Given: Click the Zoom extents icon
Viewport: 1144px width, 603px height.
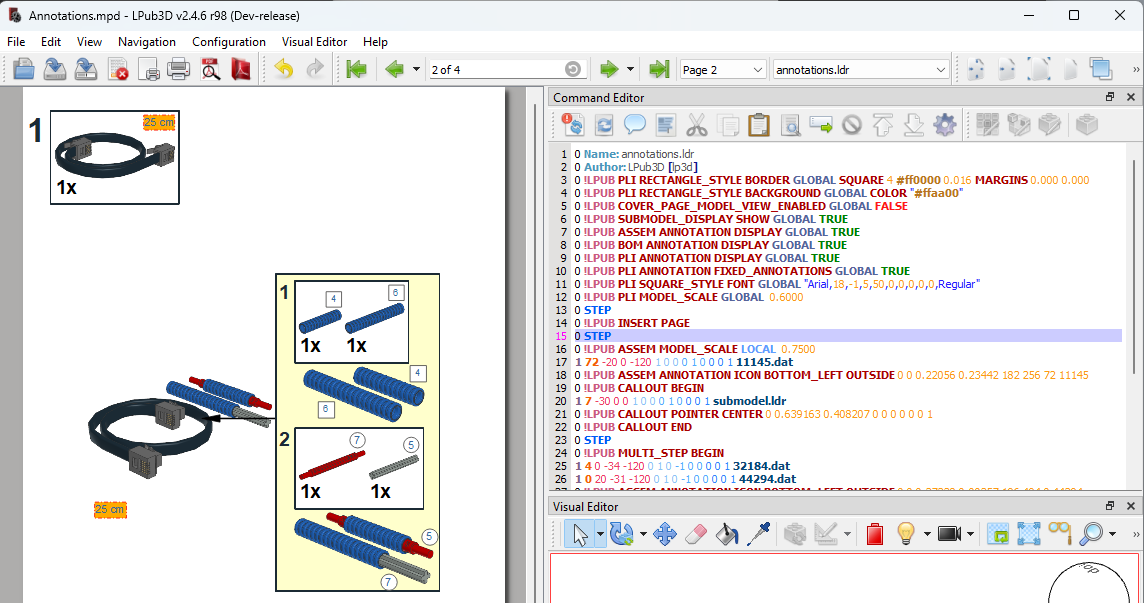Looking at the screenshot, I should [x=1028, y=534].
